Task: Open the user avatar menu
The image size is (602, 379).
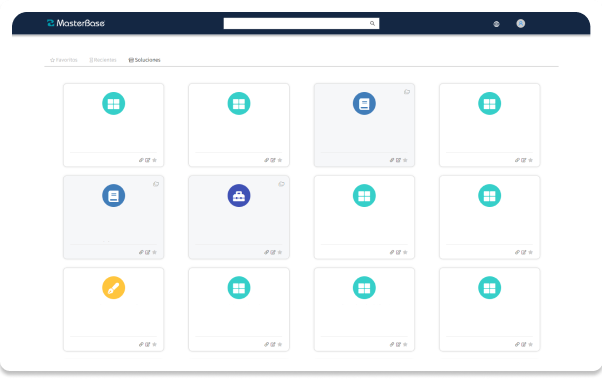Action: (x=520, y=23)
